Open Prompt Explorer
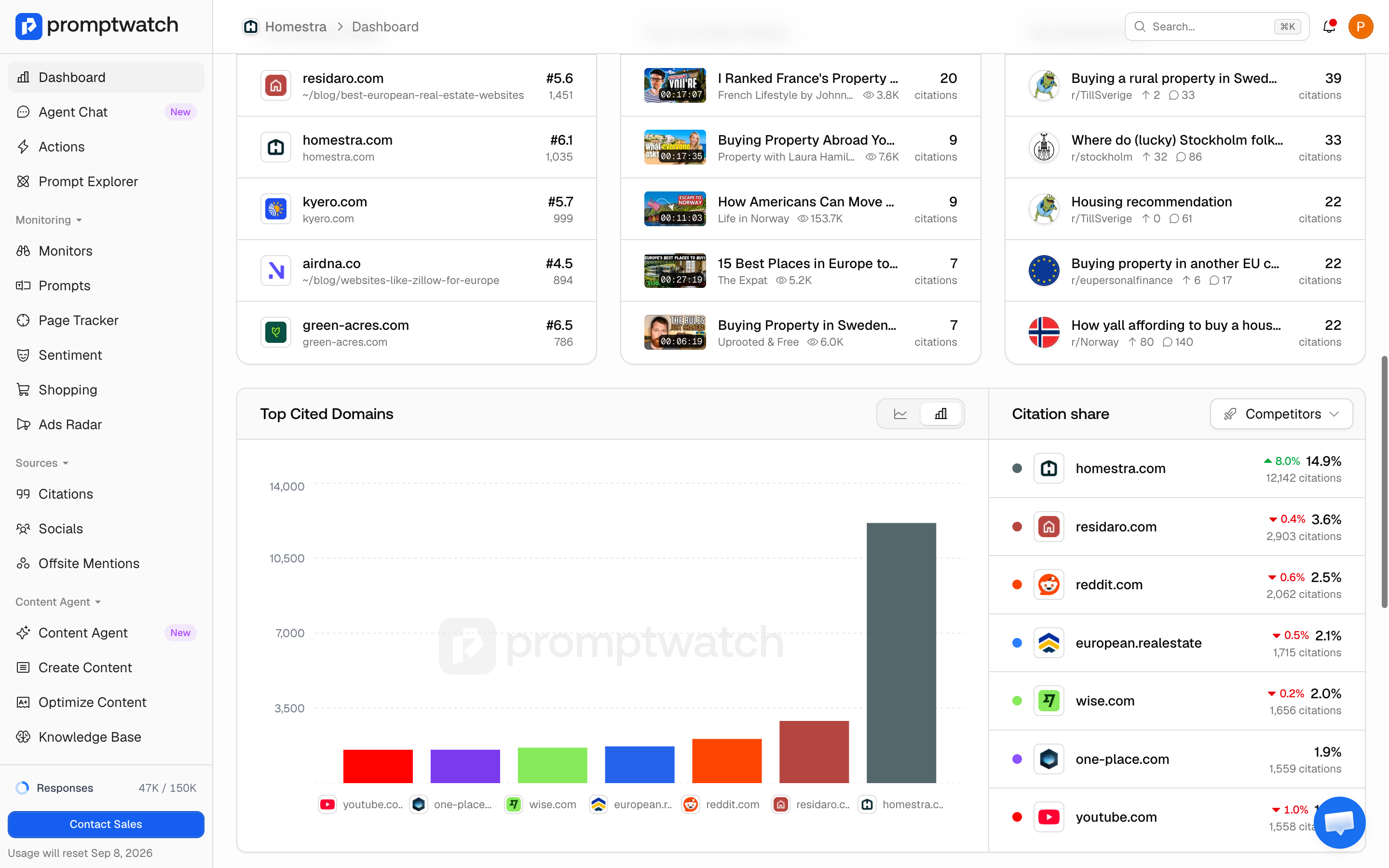 [106, 181]
